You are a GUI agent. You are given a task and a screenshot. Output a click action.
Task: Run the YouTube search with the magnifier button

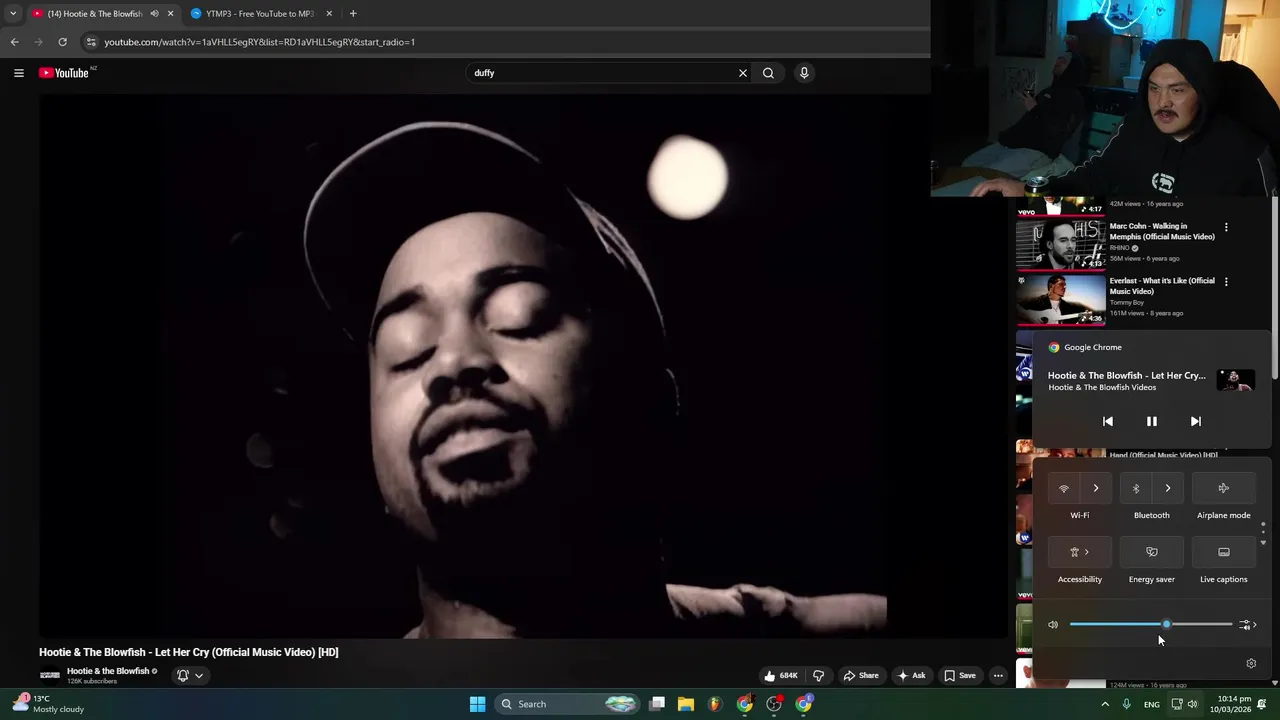768,73
